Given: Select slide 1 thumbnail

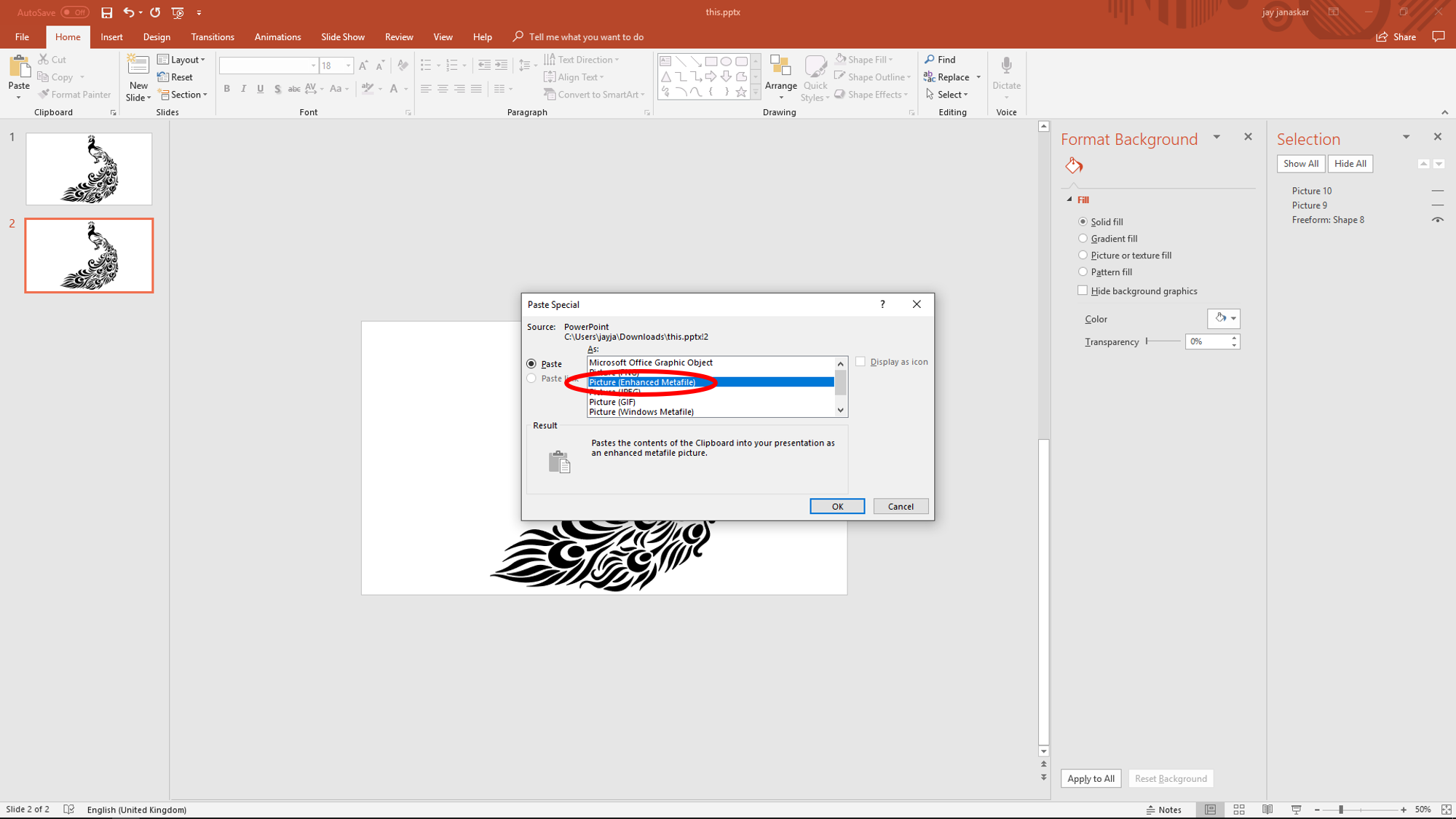Looking at the screenshot, I should (x=89, y=169).
